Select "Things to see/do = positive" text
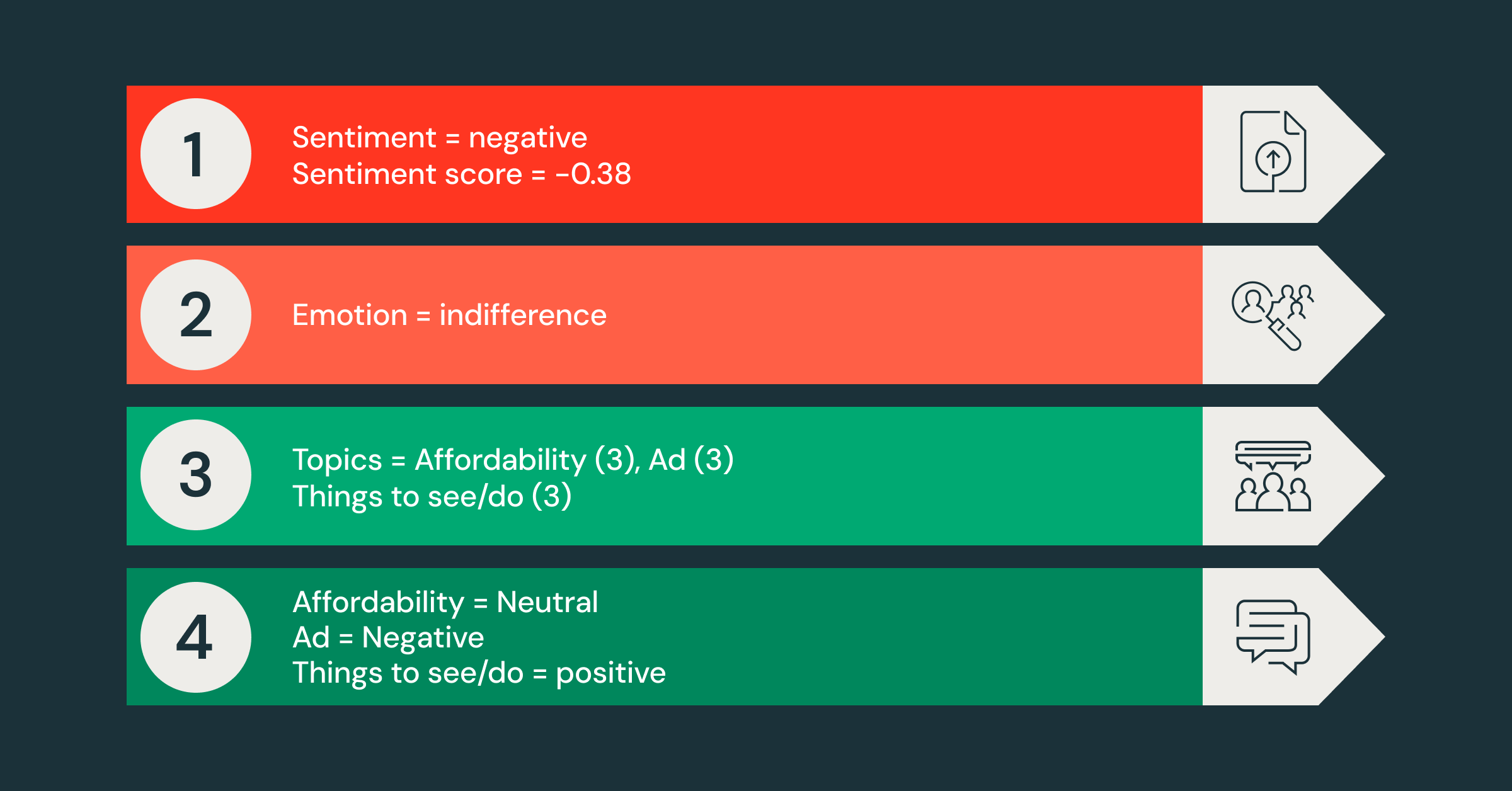 (x=479, y=673)
